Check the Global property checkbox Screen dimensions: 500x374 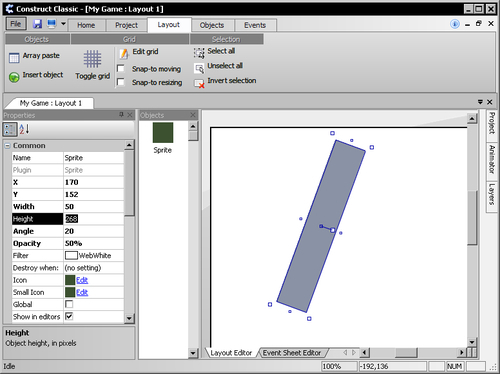(69, 304)
